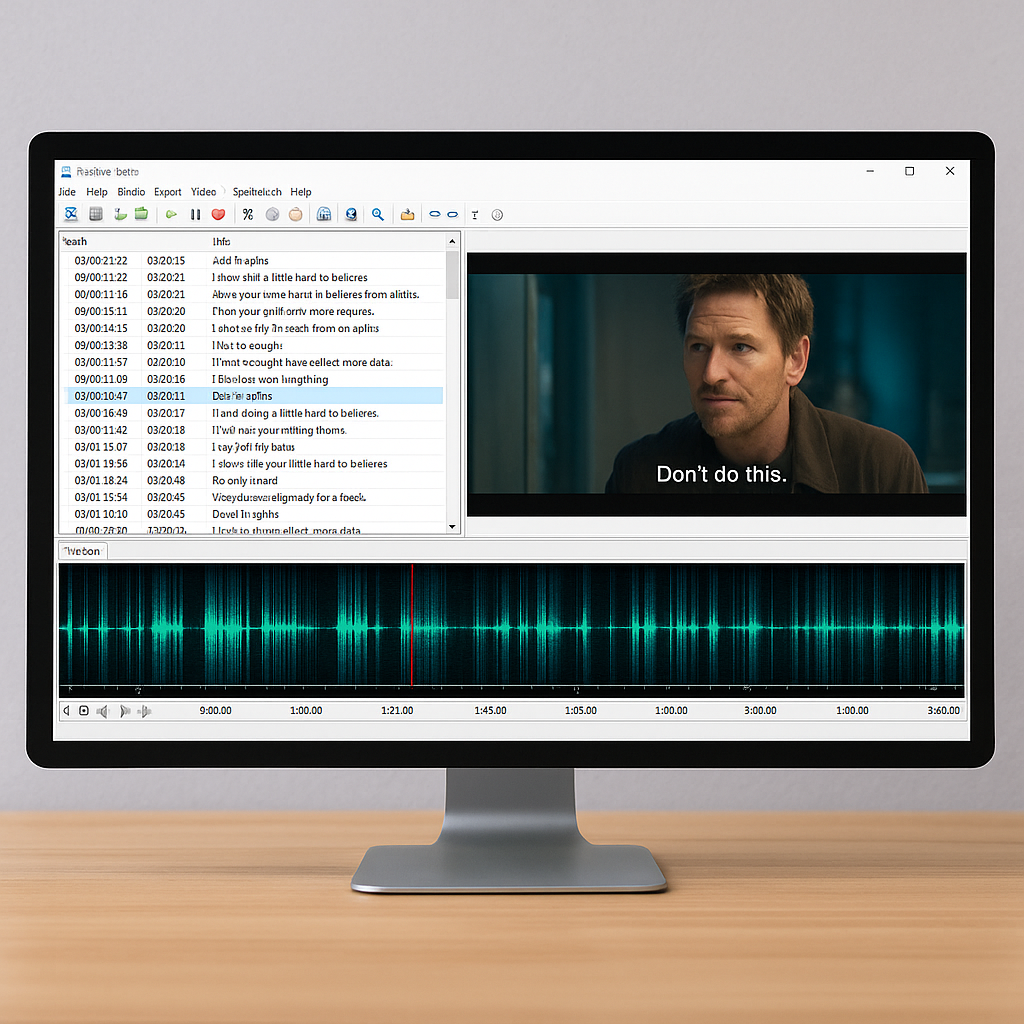Image resolution: width=1024 pixels, height=1024 pixels.
Task: Click the app icon in the title bar
Action: tap(66, 172)
